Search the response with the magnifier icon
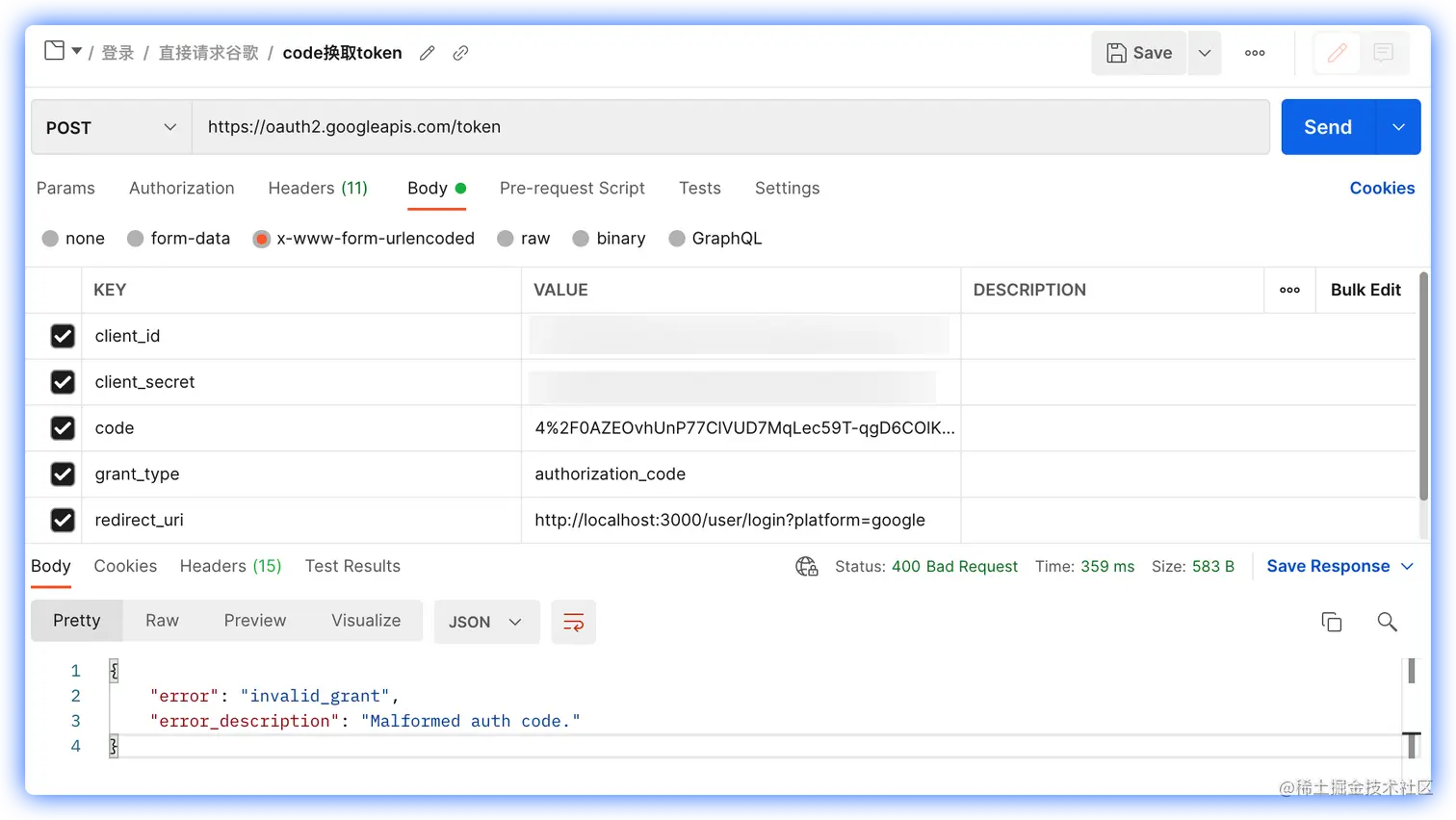The width and height of the screenshot is (1456, 820). [1387, 622]
